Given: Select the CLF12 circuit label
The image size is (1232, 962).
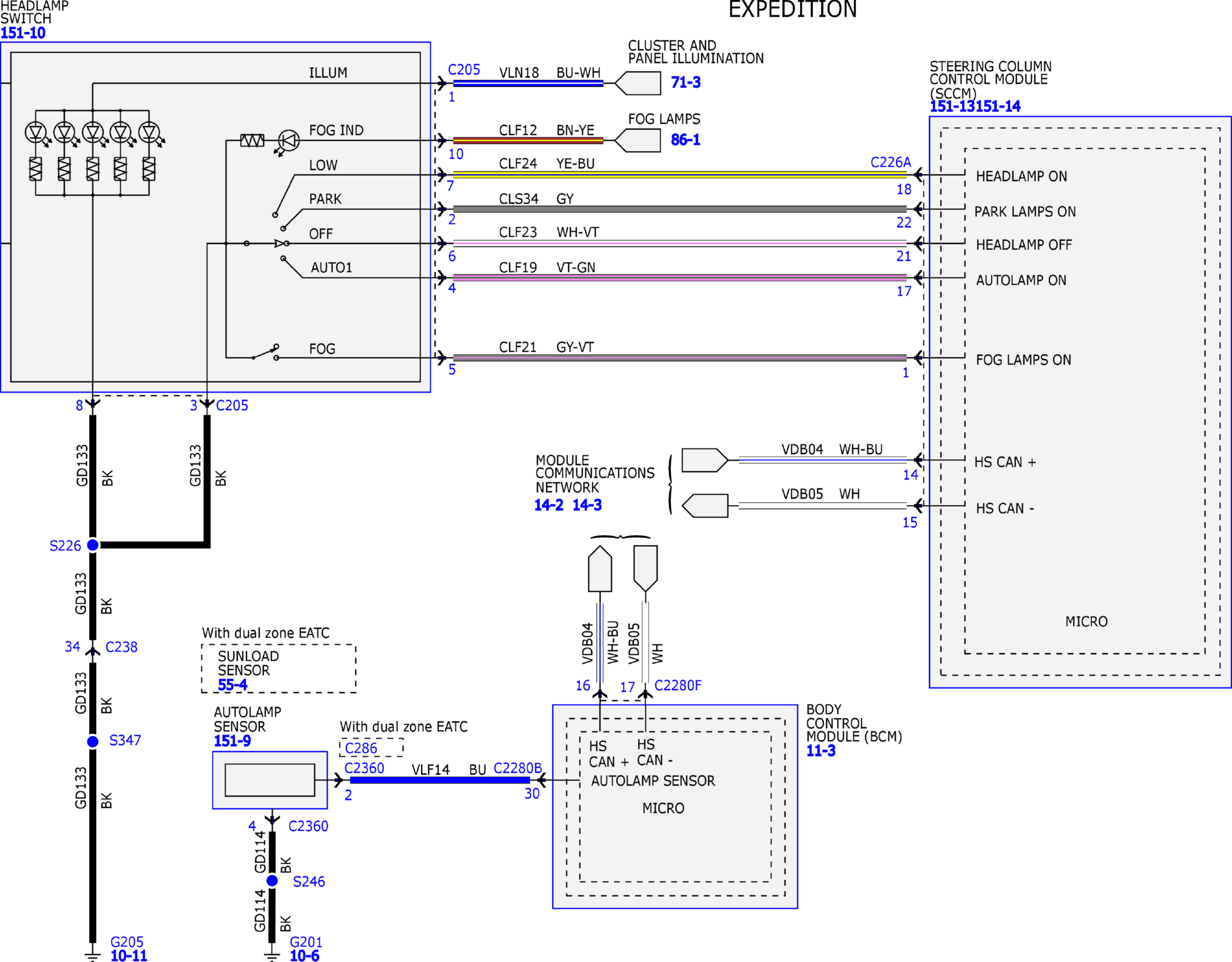Looking at the screenshot, I should pyautogui.click(x=518, y=130).
